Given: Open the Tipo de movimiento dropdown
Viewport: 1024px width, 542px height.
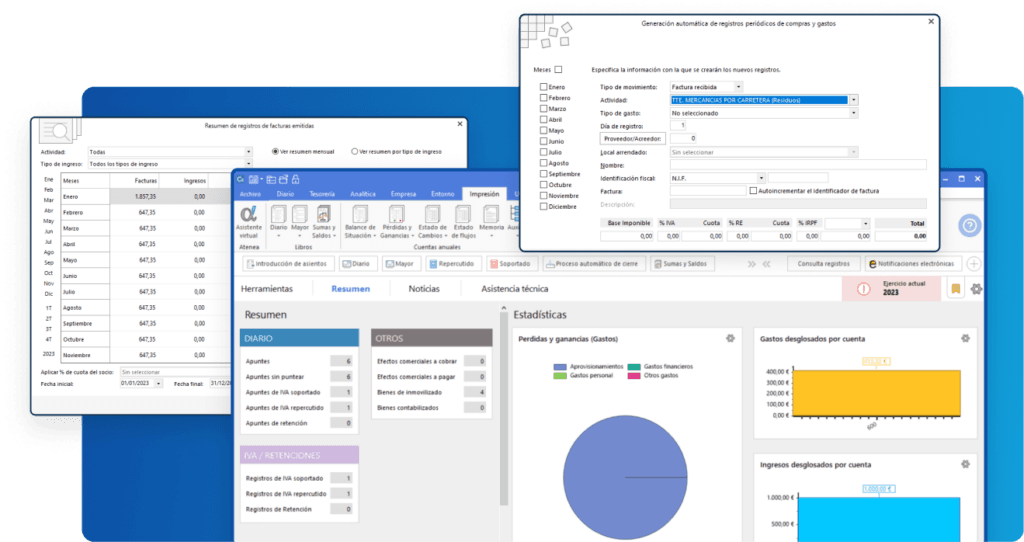Looking at the screenshot, I should (x=739, y=87).
